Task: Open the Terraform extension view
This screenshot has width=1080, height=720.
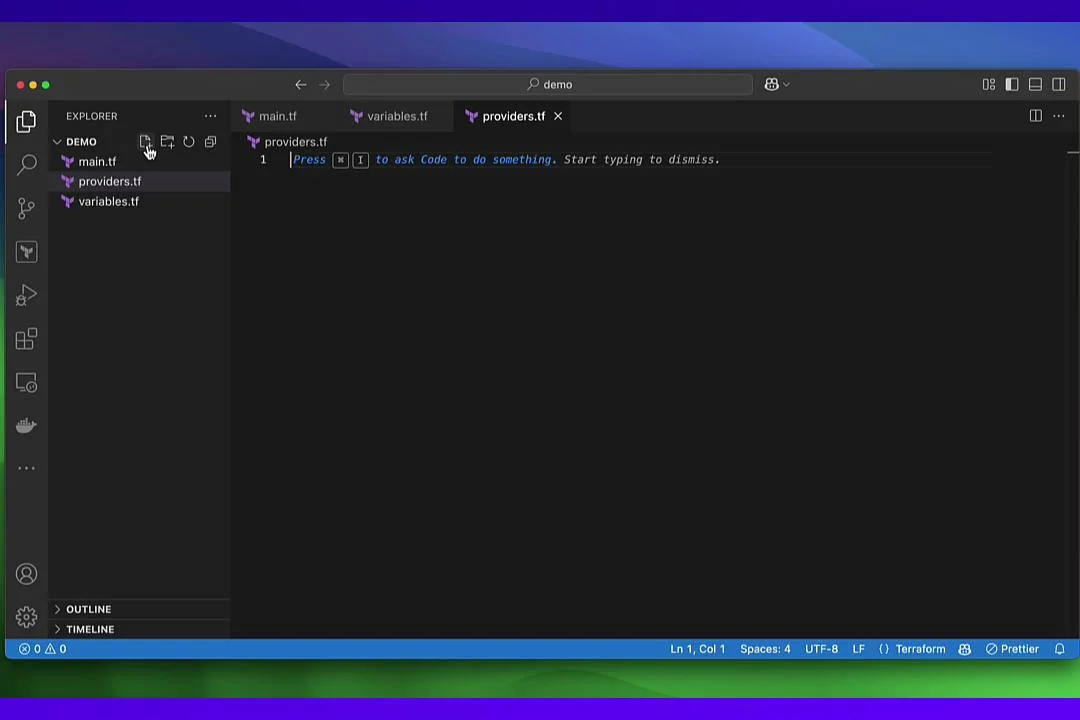Action: [26, 251]
